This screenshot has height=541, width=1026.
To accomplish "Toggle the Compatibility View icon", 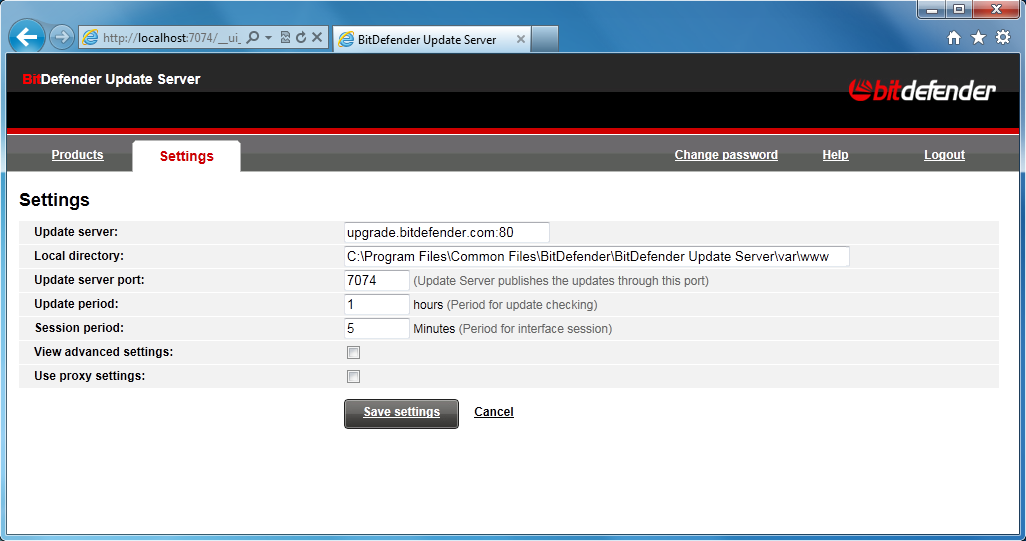I will click(x=285, y=37).
